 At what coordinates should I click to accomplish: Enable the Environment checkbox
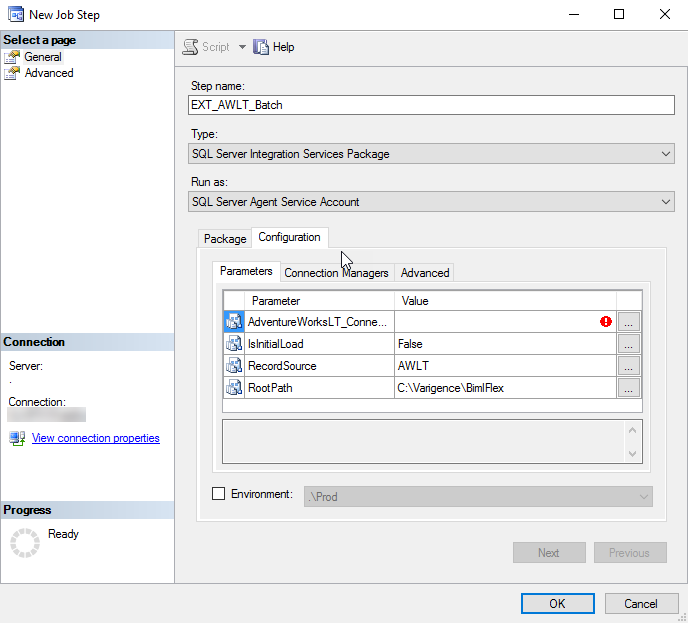tap(219, 494)
